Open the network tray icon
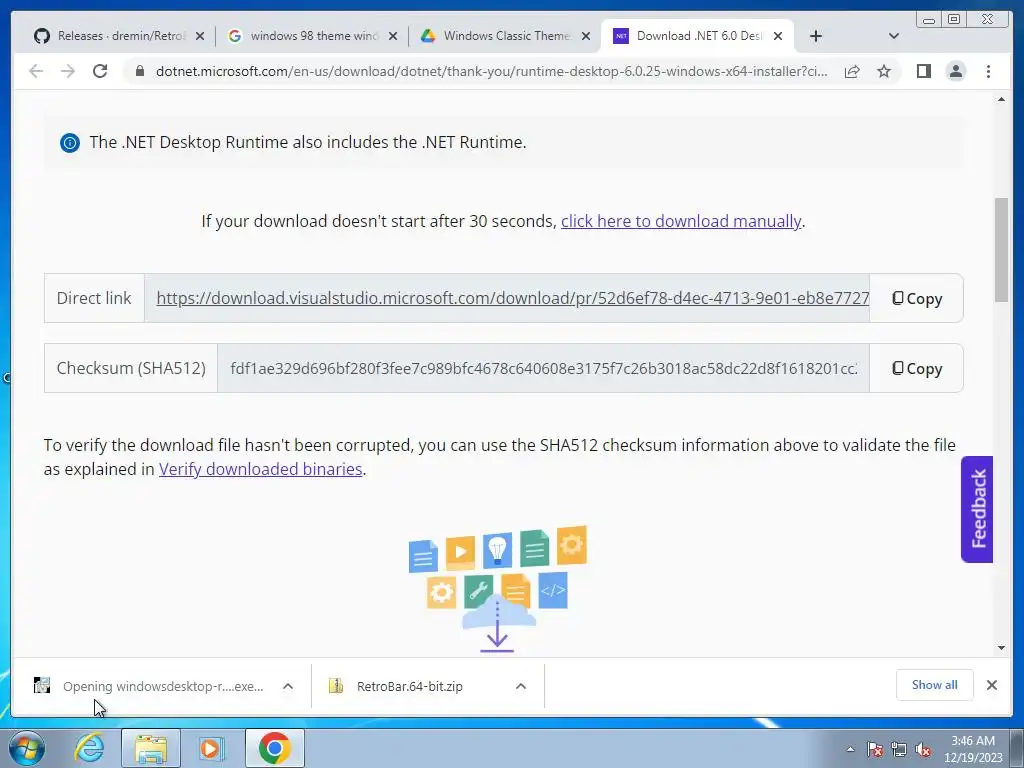Image resolution: width=1024 pixels, height=768 pixels. coord(899,750)
